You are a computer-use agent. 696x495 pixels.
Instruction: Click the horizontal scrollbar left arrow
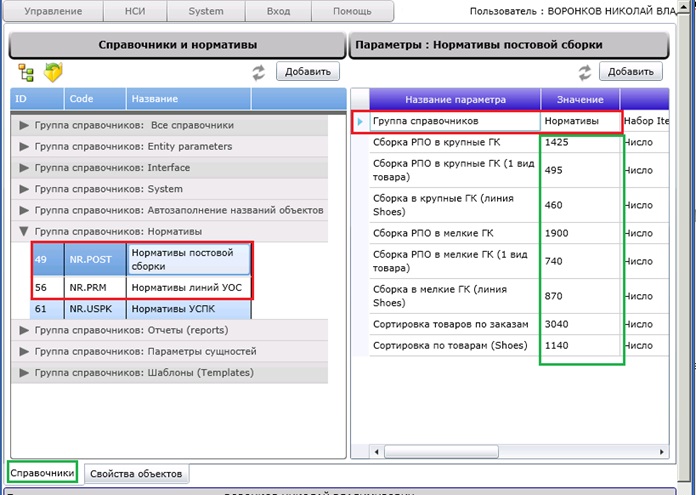pos(376,452)
